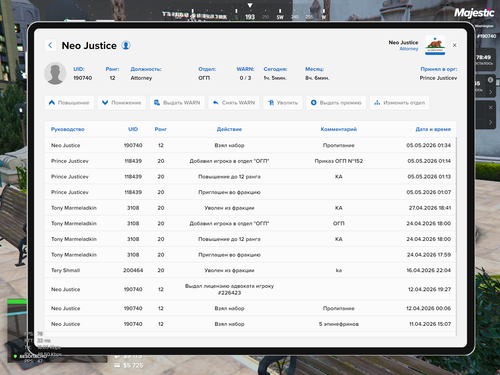Click the bear flag organization emblem
The width and height of the screenshot is (500, 375).
tap(435, 46)
